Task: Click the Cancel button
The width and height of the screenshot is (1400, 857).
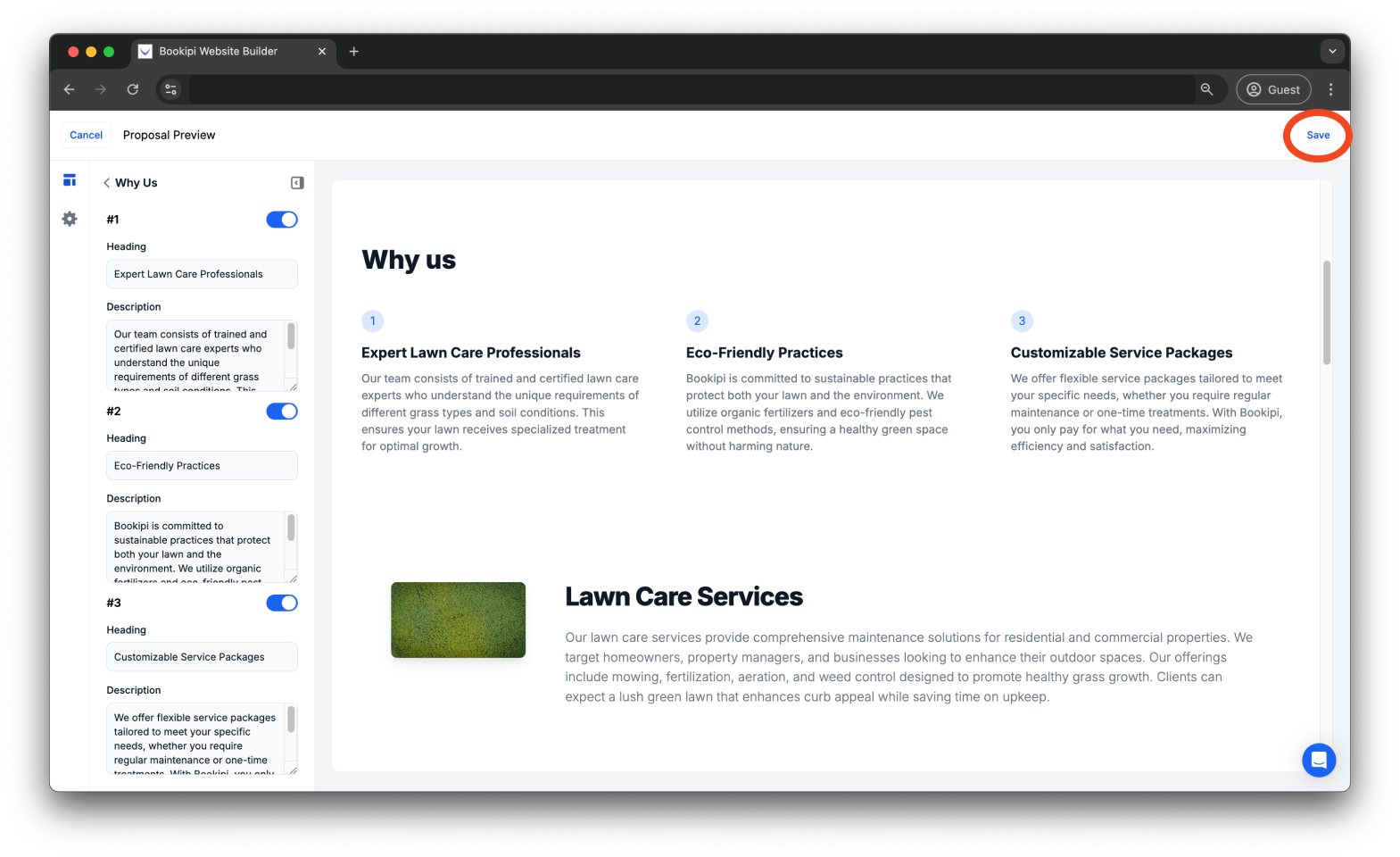Action: click(x=86, y=135)
